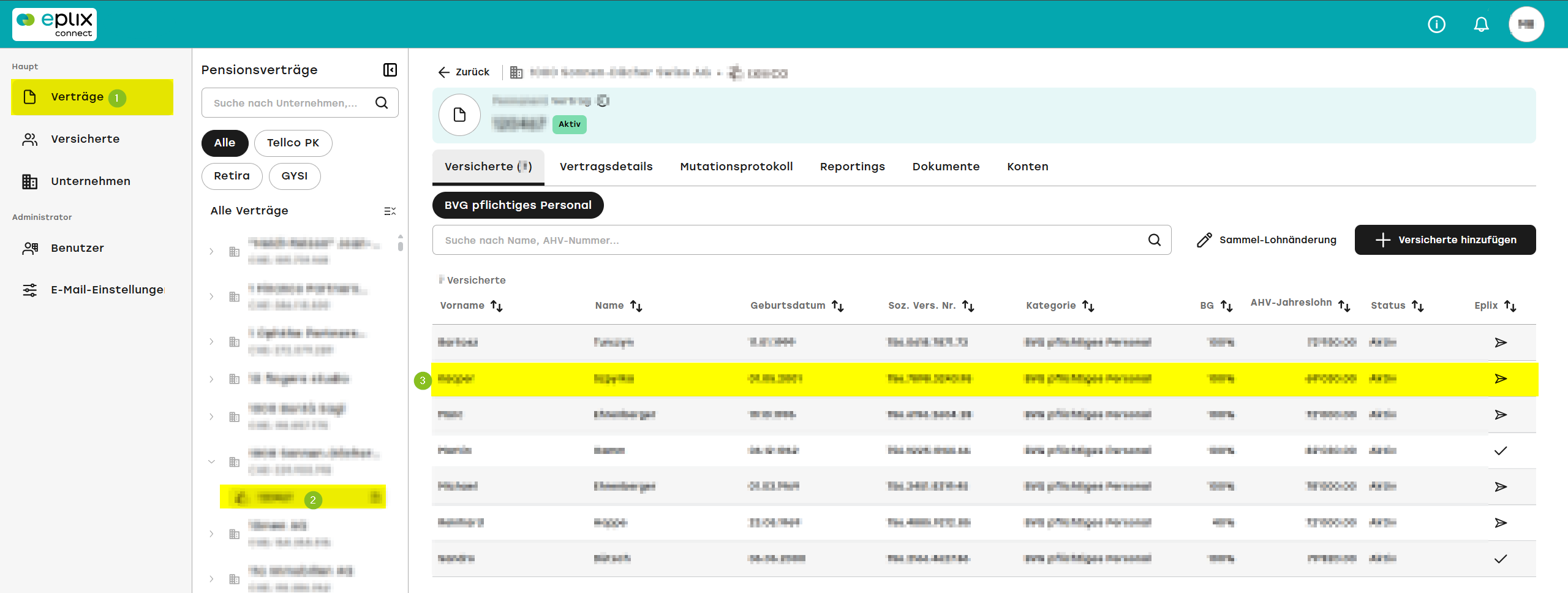
Task: Open the notifications bell
Action: pyautogui.click(x=1481, y=25)
